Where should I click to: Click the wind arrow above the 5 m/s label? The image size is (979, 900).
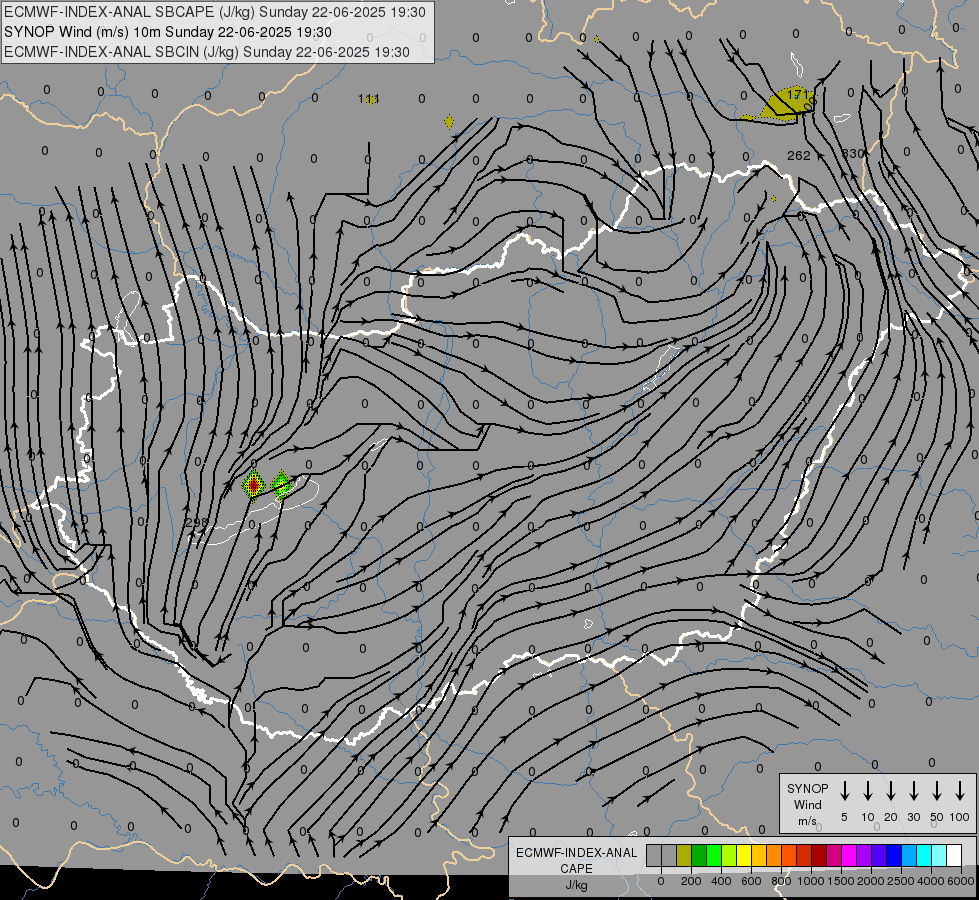(844, 790)
